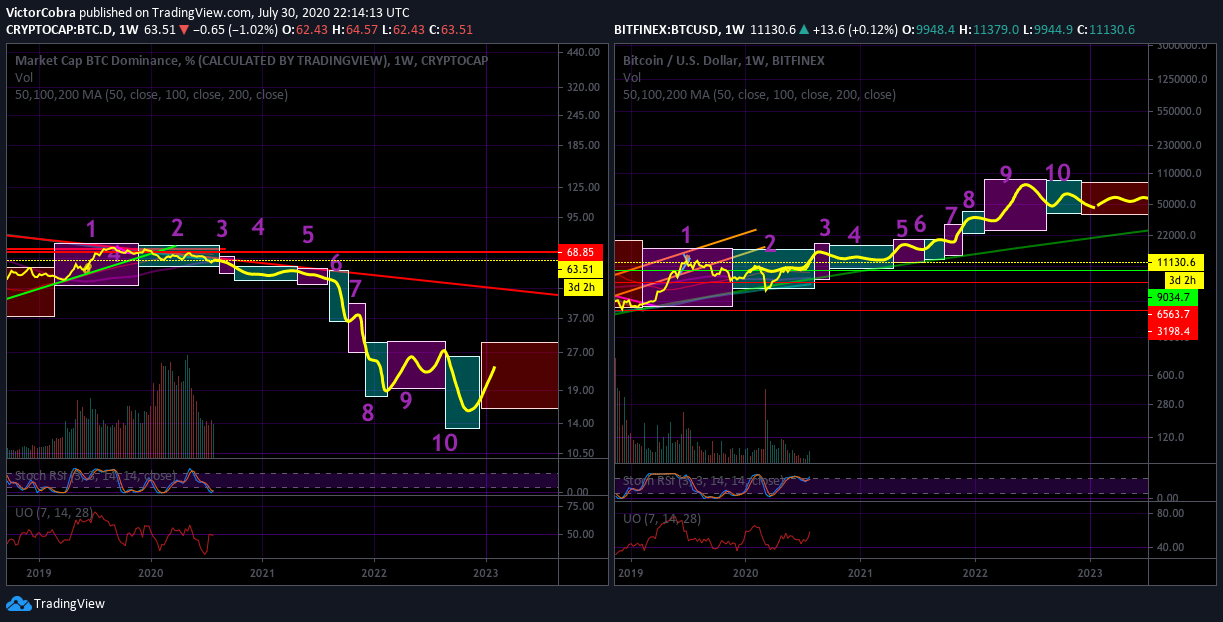This screenshot has height=622, width=1223.
Task: Select the Vol indicator on dominance chart
Action: tap(24, 77)
